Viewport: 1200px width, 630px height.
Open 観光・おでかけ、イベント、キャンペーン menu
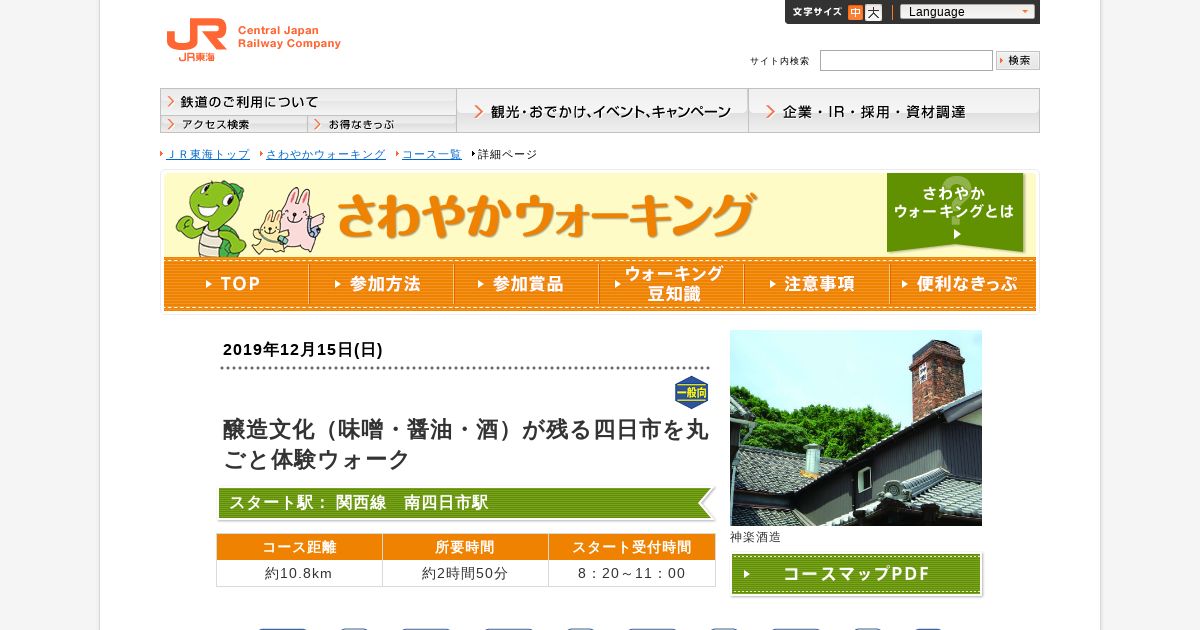(x=602, y=111)
